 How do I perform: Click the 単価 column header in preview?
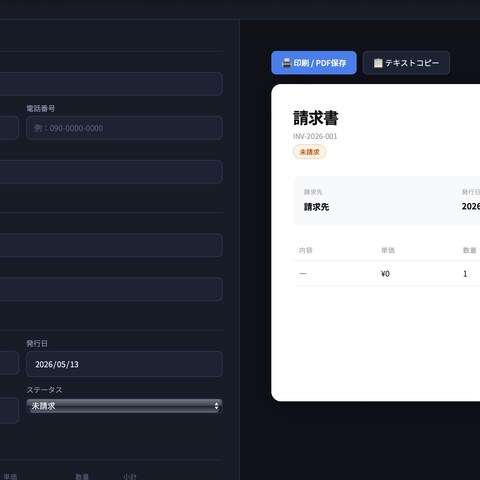[x=388, y=250]
